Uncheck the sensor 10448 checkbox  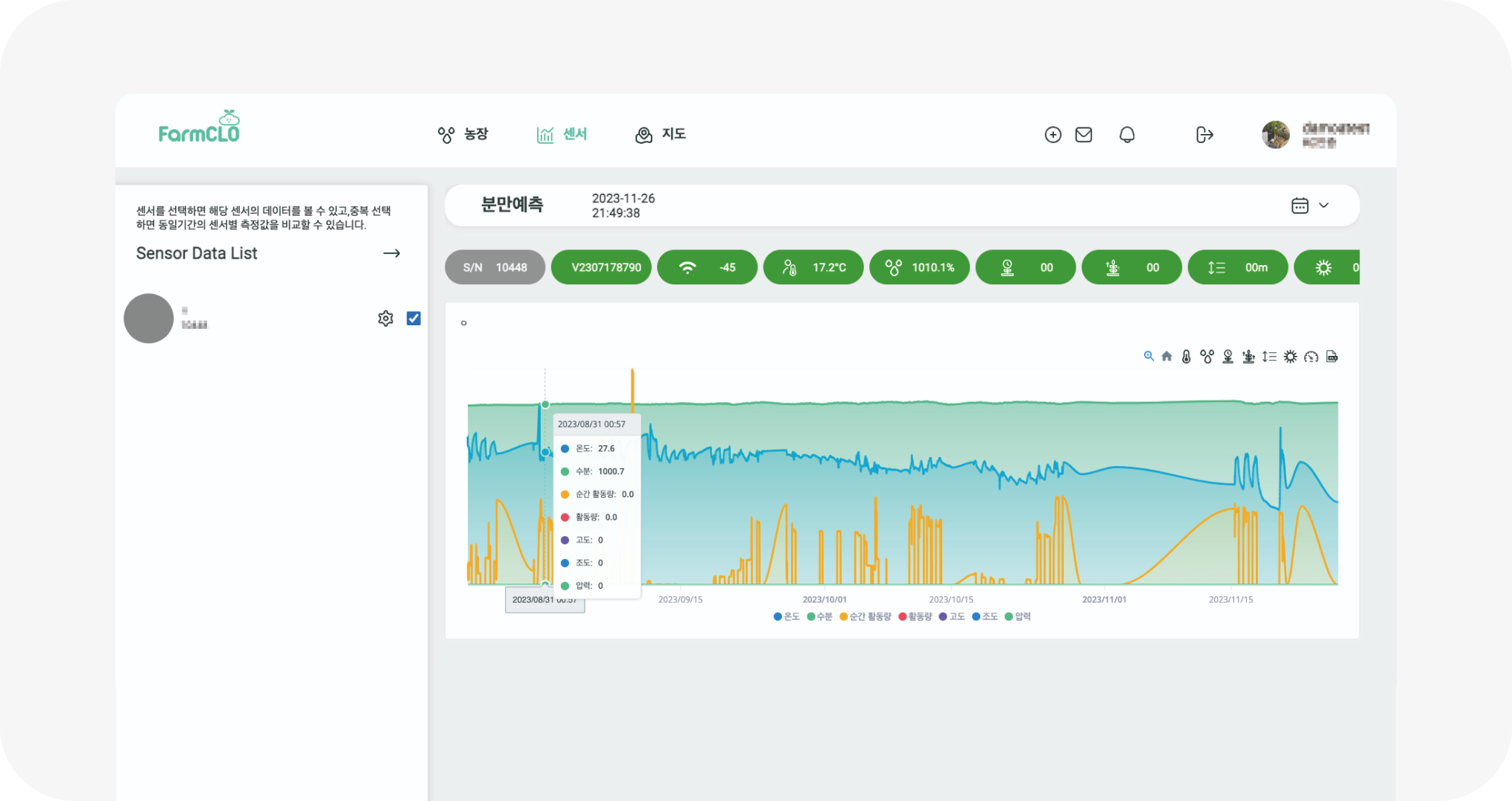(413, 319)
